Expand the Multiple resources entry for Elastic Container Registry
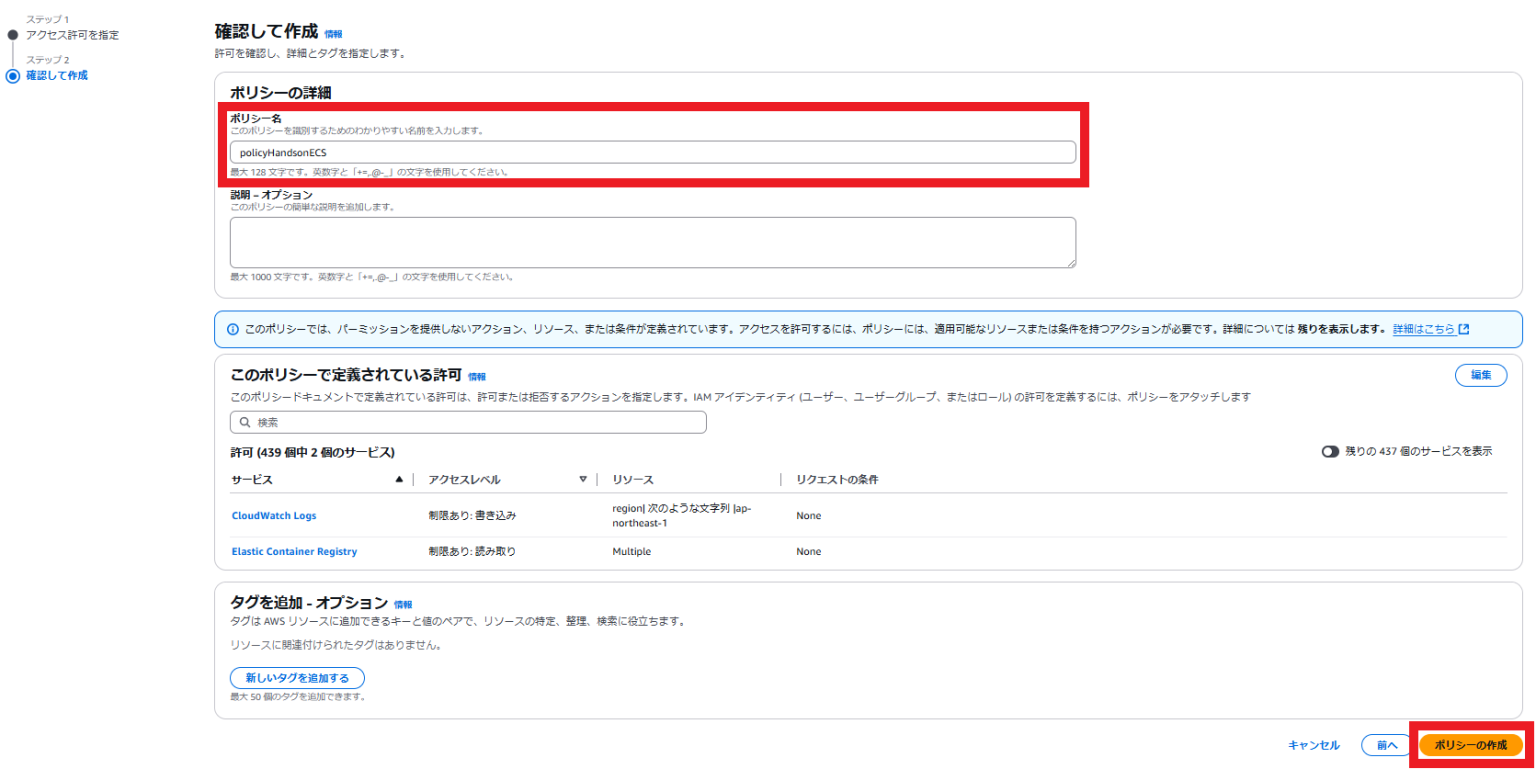This screenshot has height=769, width=1536. tap(633, 551)
